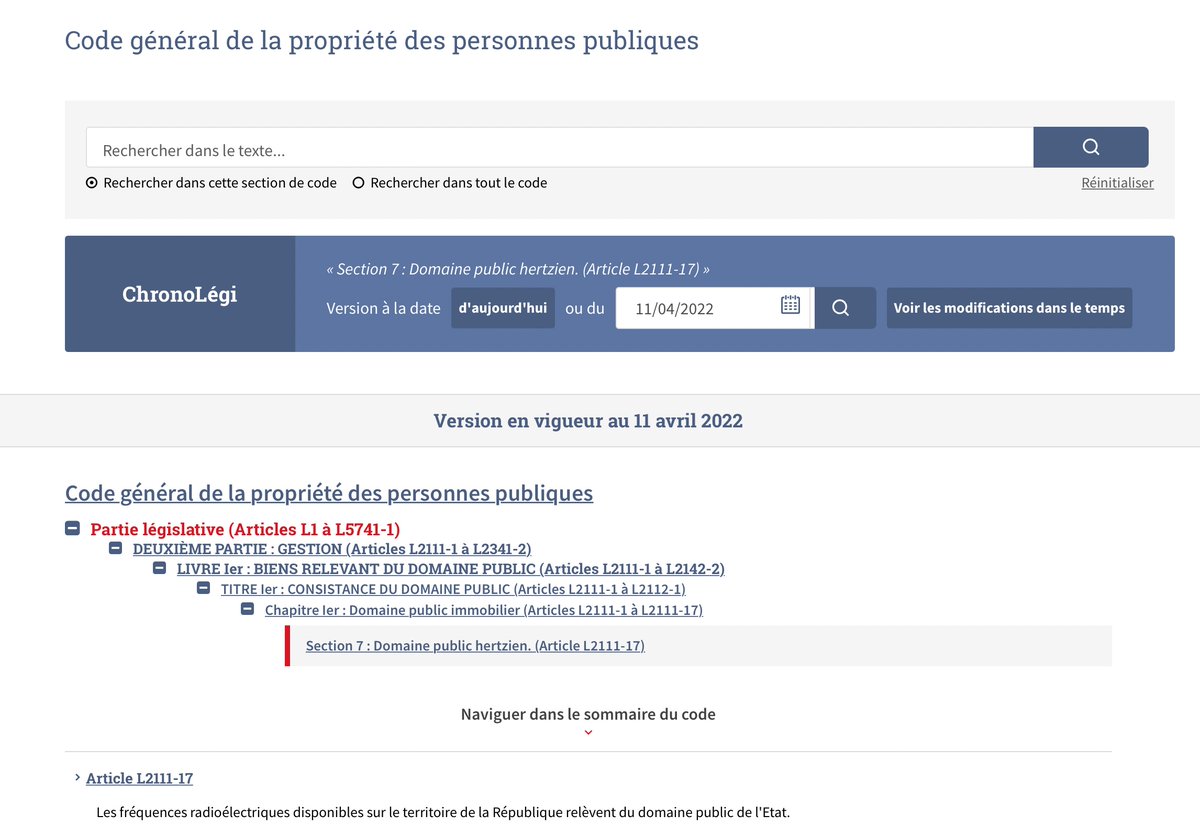The image size is (1200, 837).
Task: Collapse 'DEUXIÈME PARTIE : GESTION' node
Action: (x=116, y=548)
